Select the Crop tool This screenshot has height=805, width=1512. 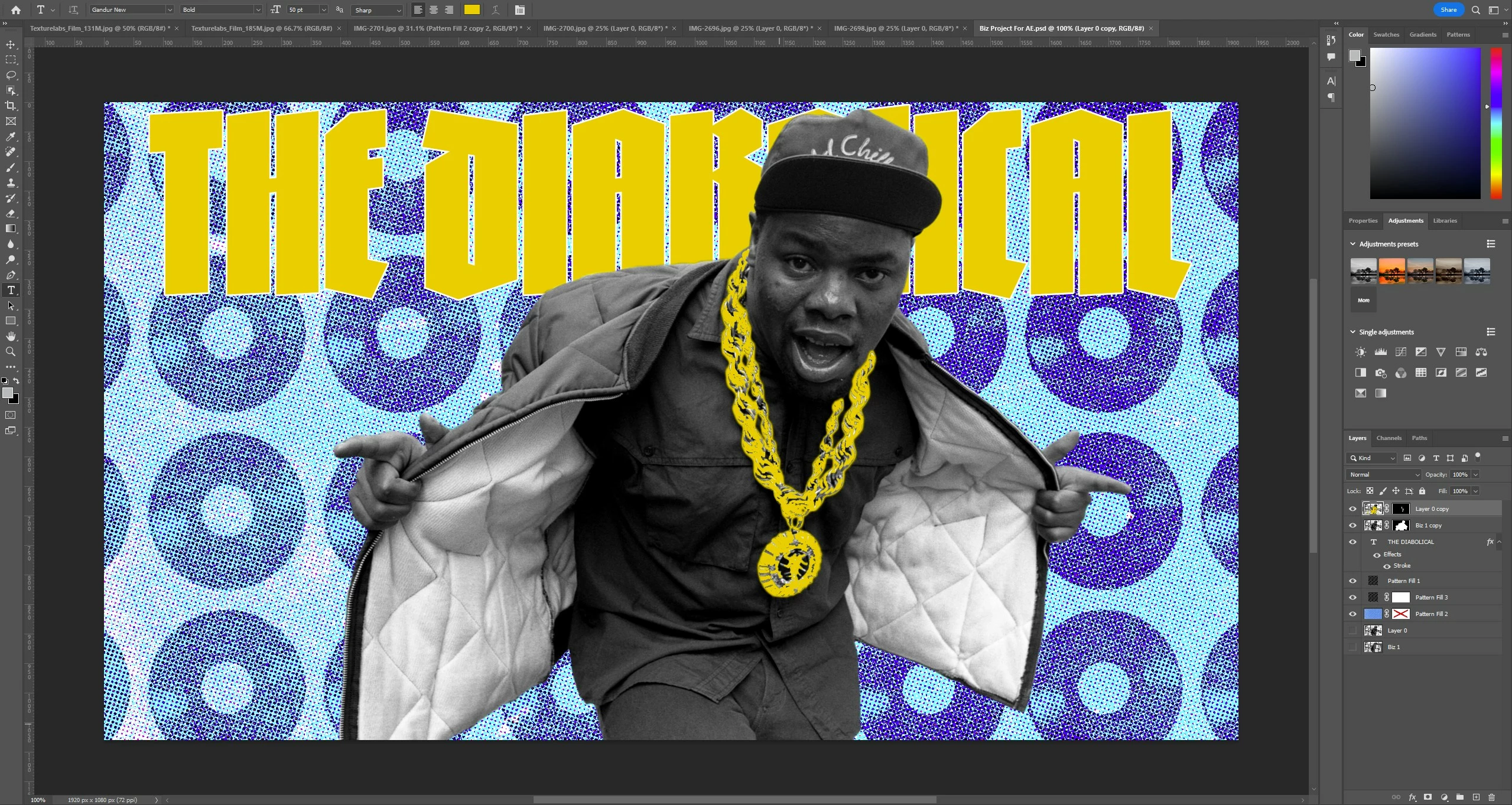point(11,106)
